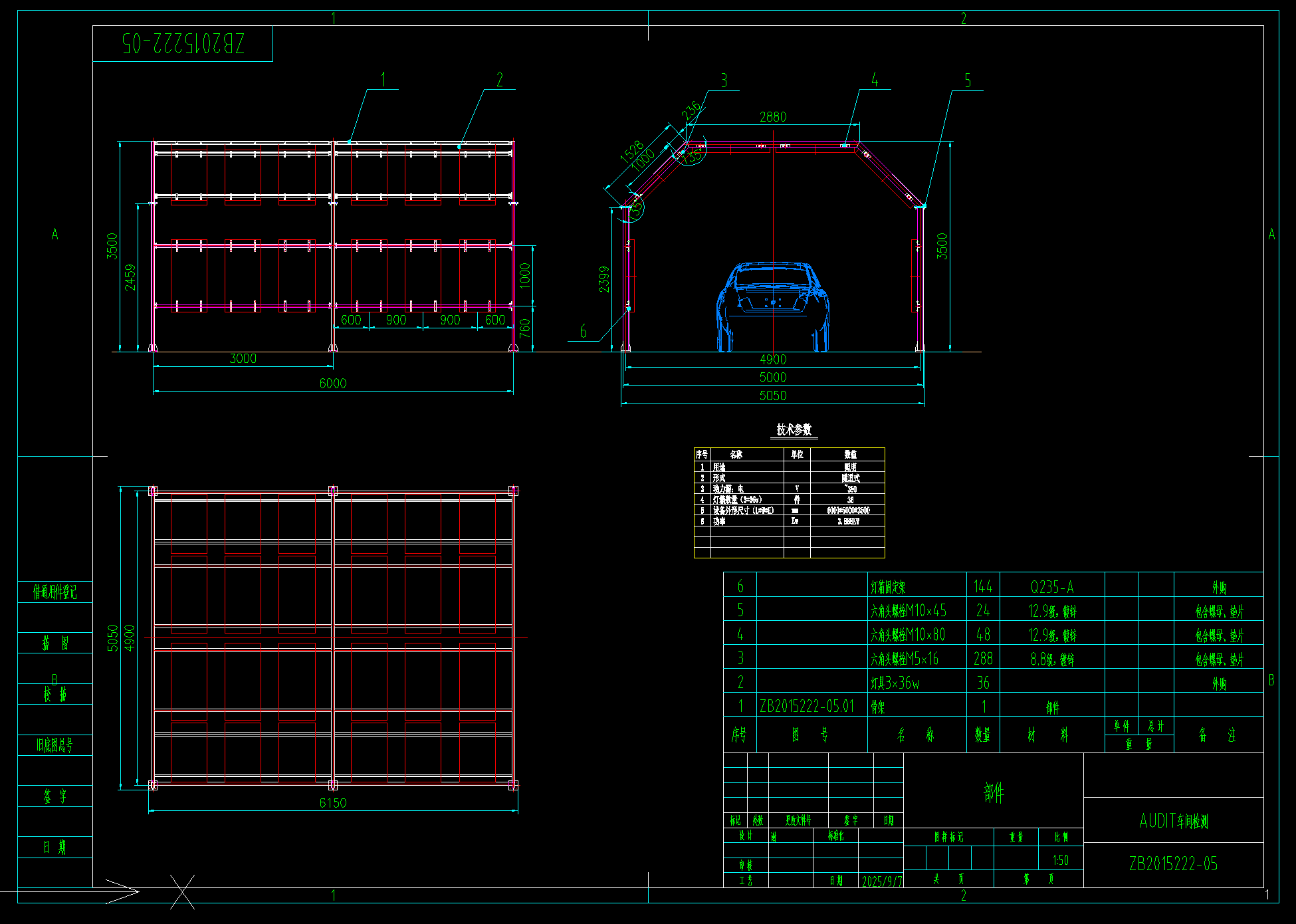Select the 1:50 scale value cell
Image resolution: width=1296 pixels, height=924 pixels.
(1061, 860)
